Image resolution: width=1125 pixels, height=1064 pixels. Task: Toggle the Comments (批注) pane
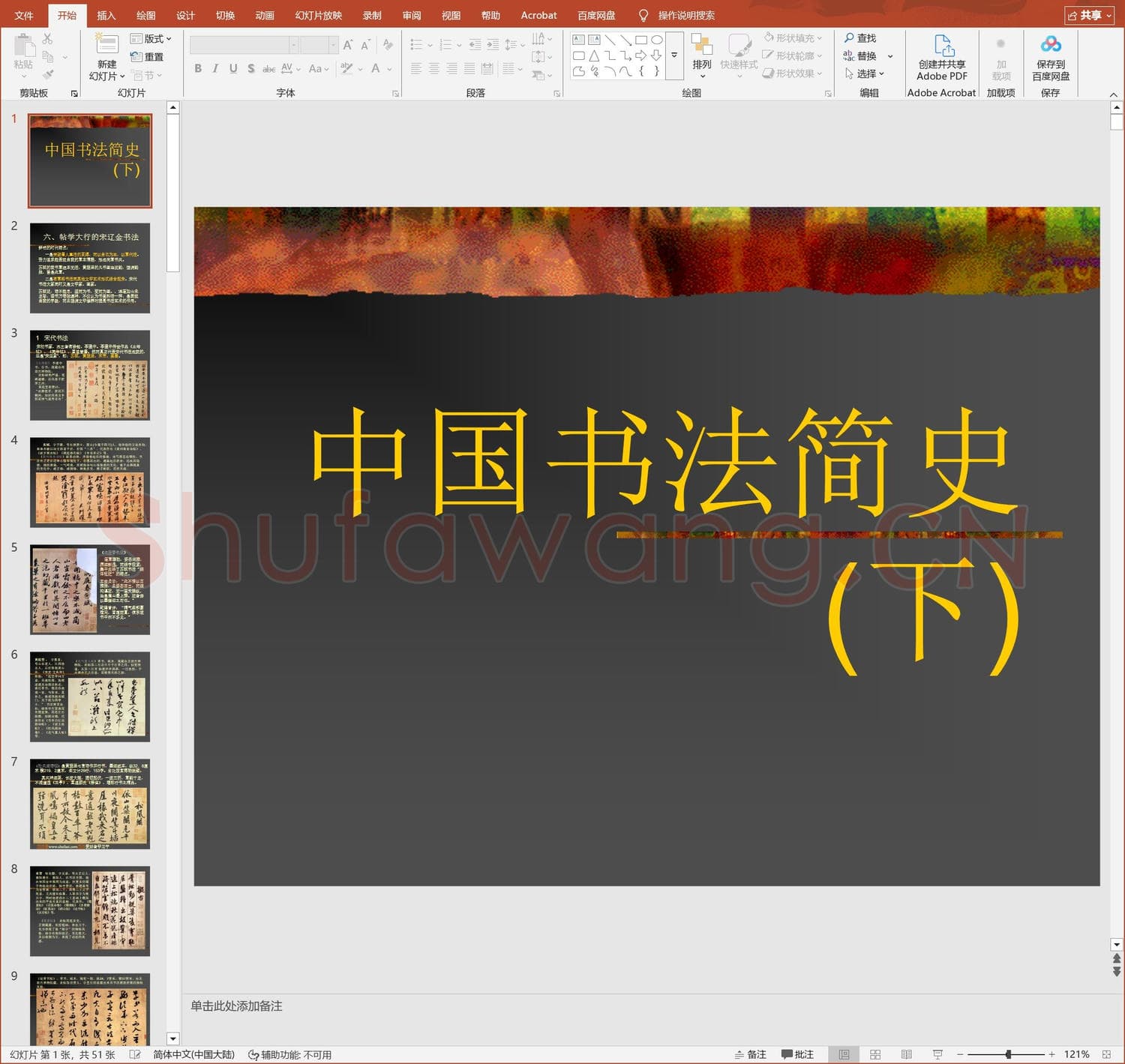pyautogui.click(x=797, y=1054)
